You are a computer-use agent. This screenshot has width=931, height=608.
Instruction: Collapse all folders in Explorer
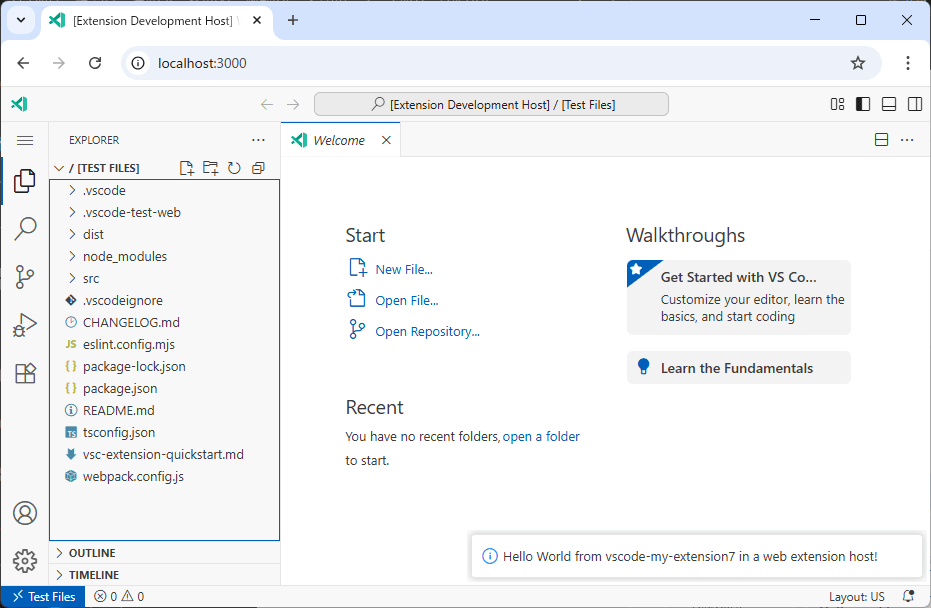point(258,168)
